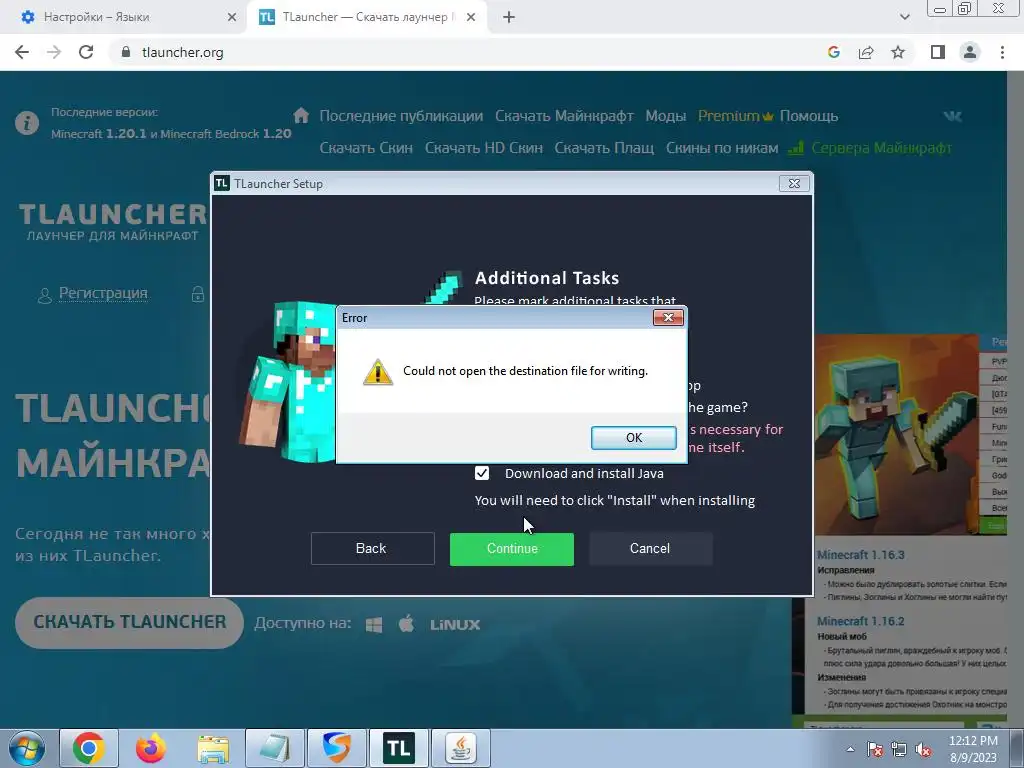Click the TL taskbar icon
Screen dimensions: 1024x768
(x=398, y=748)
